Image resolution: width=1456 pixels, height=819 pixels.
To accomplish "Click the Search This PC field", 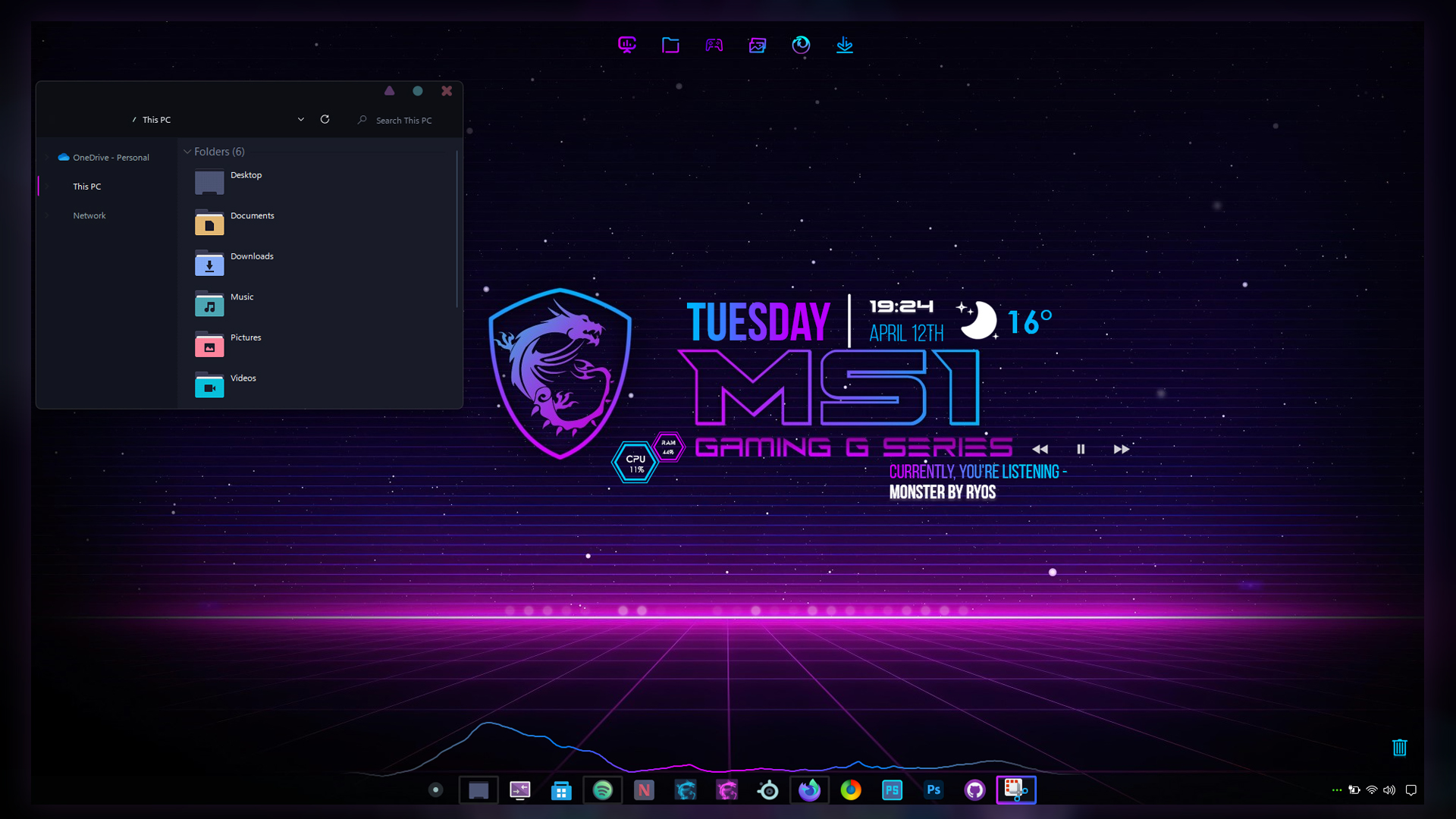I will coord(403,120).
